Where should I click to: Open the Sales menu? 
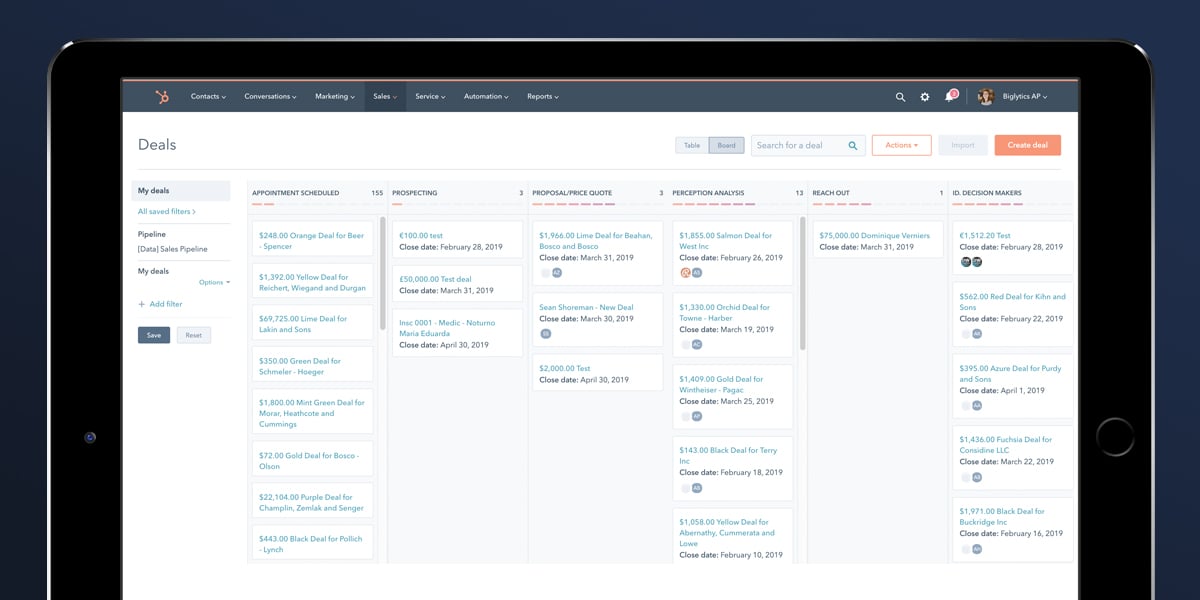(385, 97)
